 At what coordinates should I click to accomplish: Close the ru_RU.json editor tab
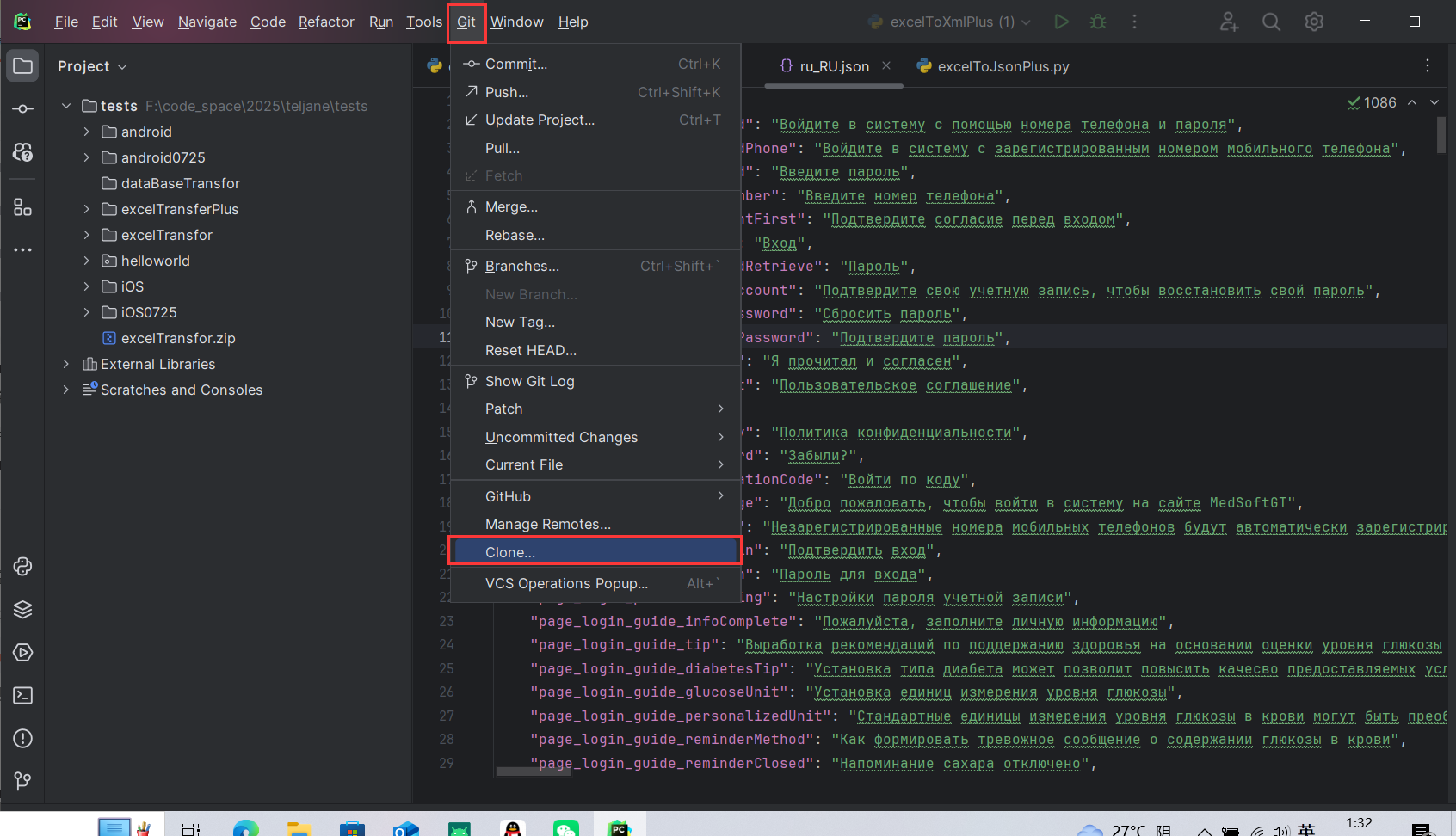click(x=886, y=66)
